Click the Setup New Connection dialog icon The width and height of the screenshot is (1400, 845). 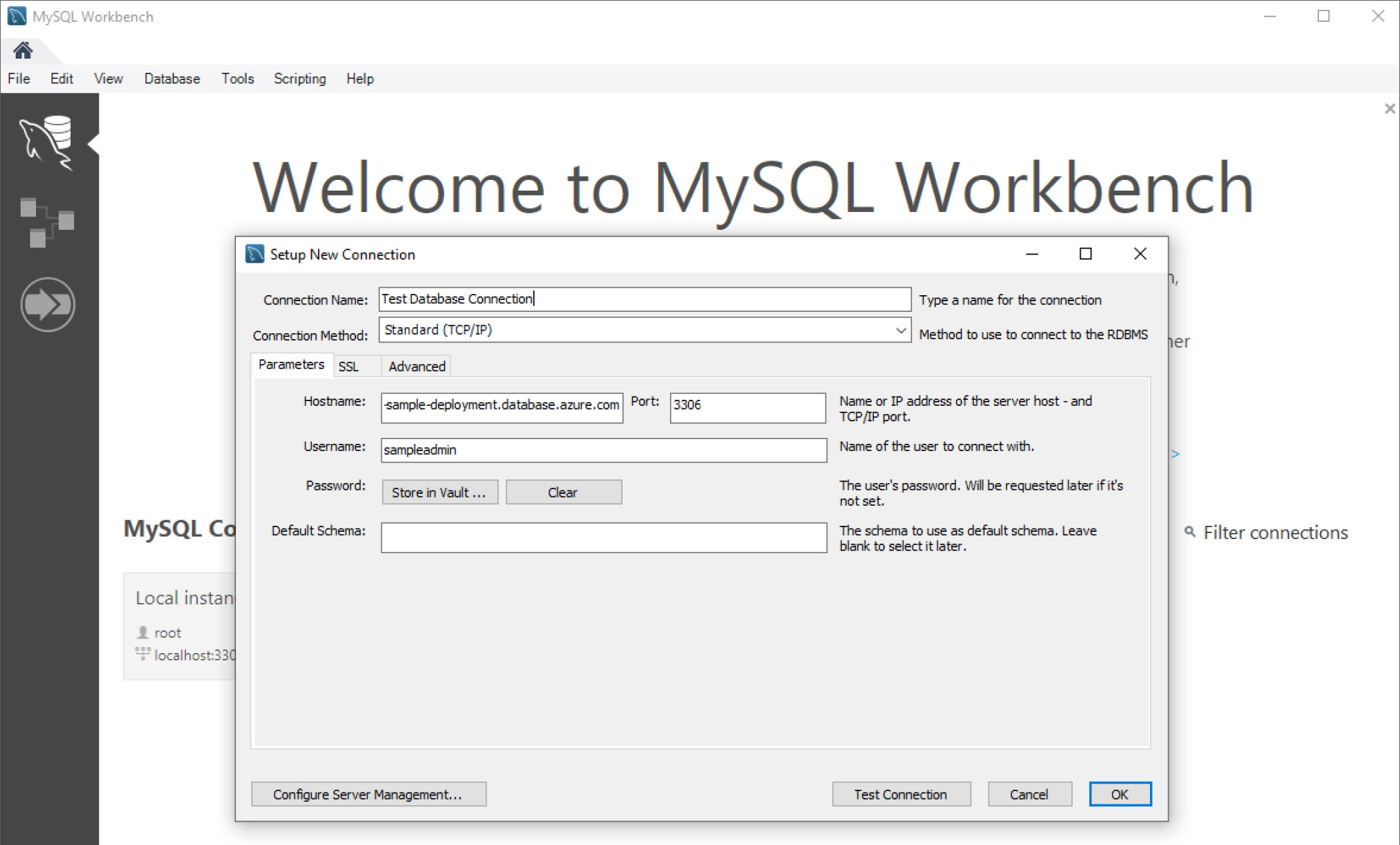pyautogui.click(x=255, y=254)
